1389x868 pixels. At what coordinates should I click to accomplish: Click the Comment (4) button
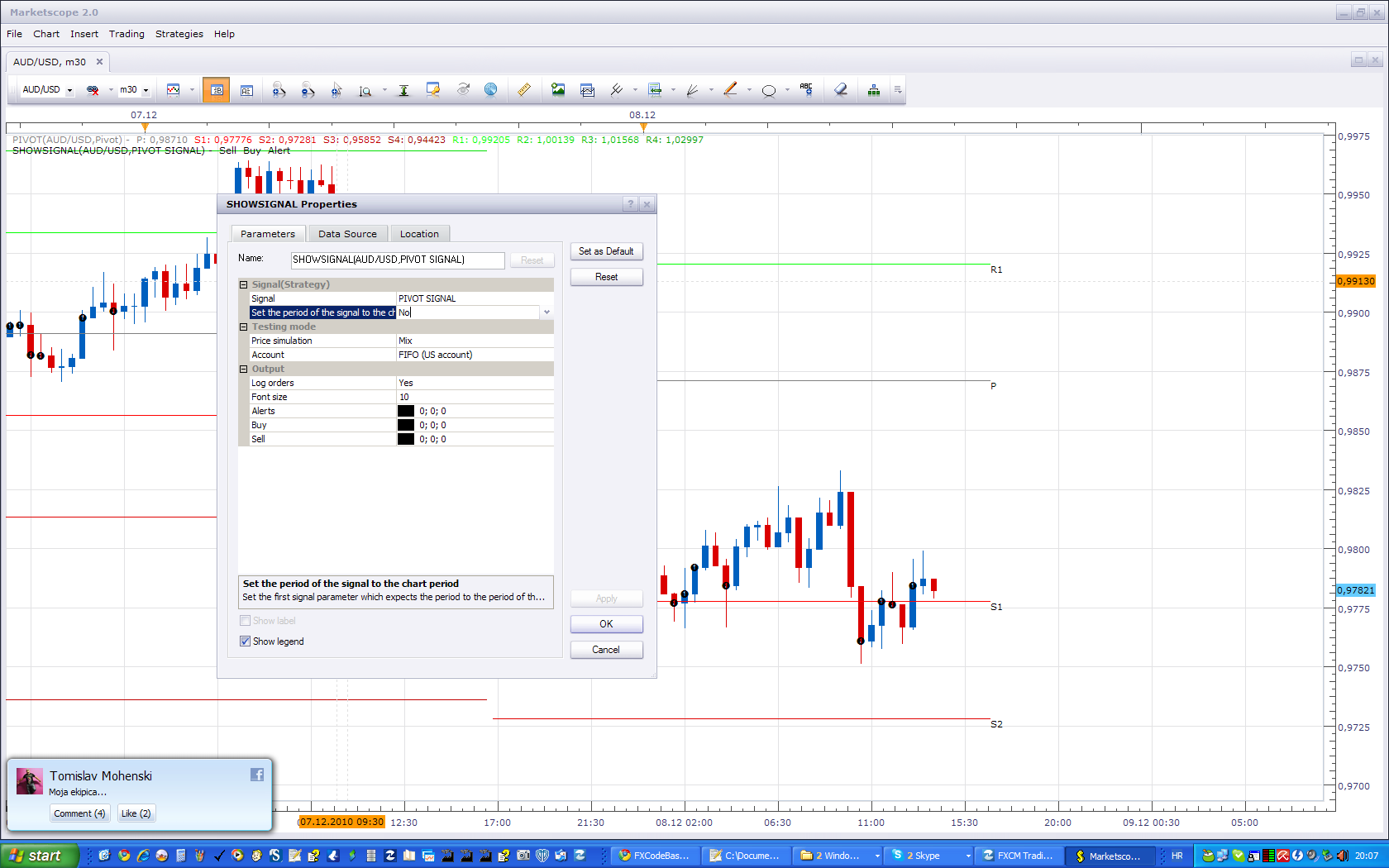[x=79, y=813]
